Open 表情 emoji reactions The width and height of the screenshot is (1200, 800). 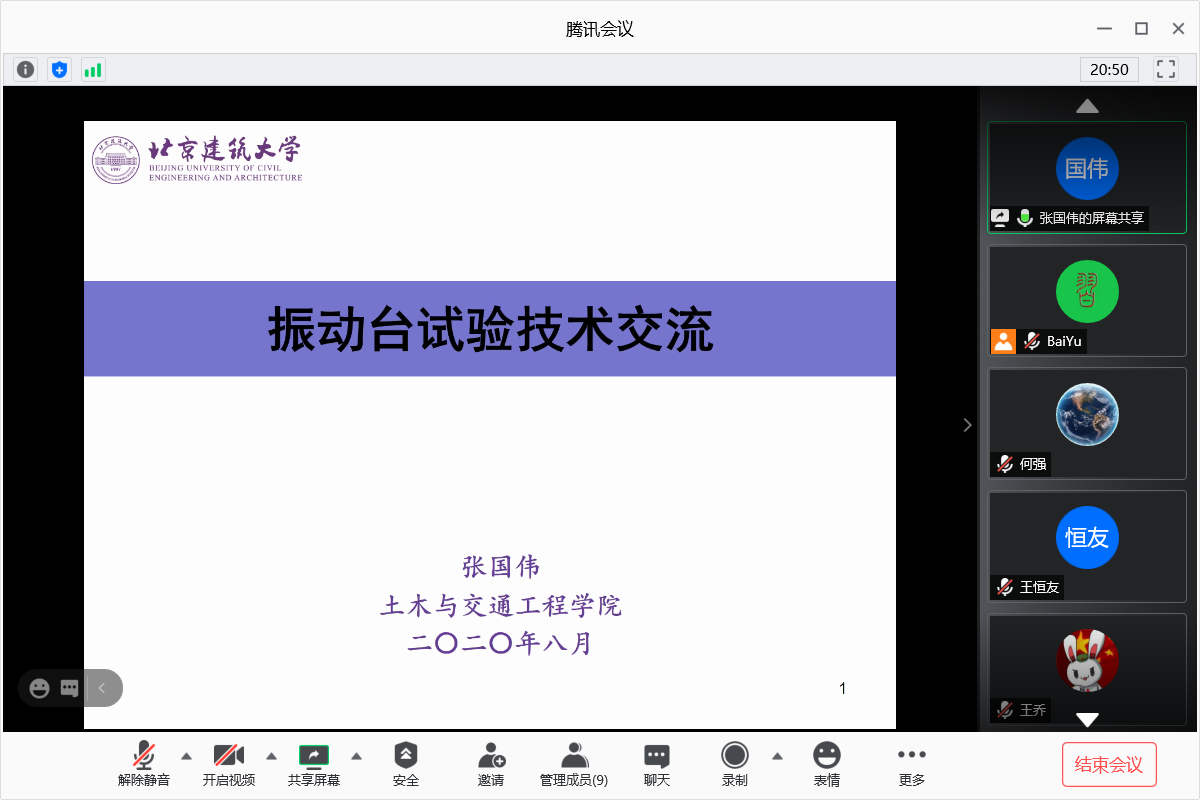click(826, 765)
